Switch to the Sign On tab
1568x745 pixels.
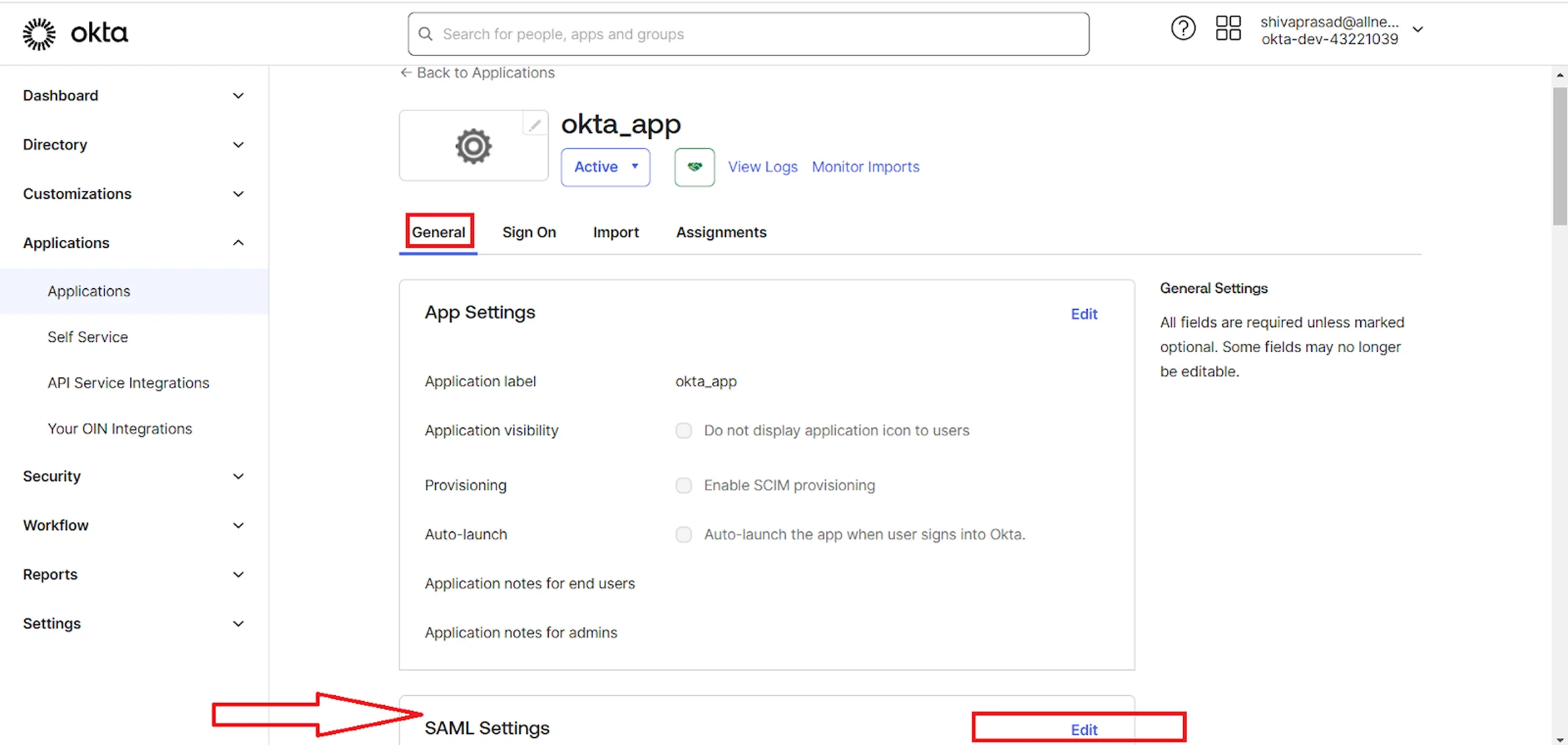pos(529,232)
